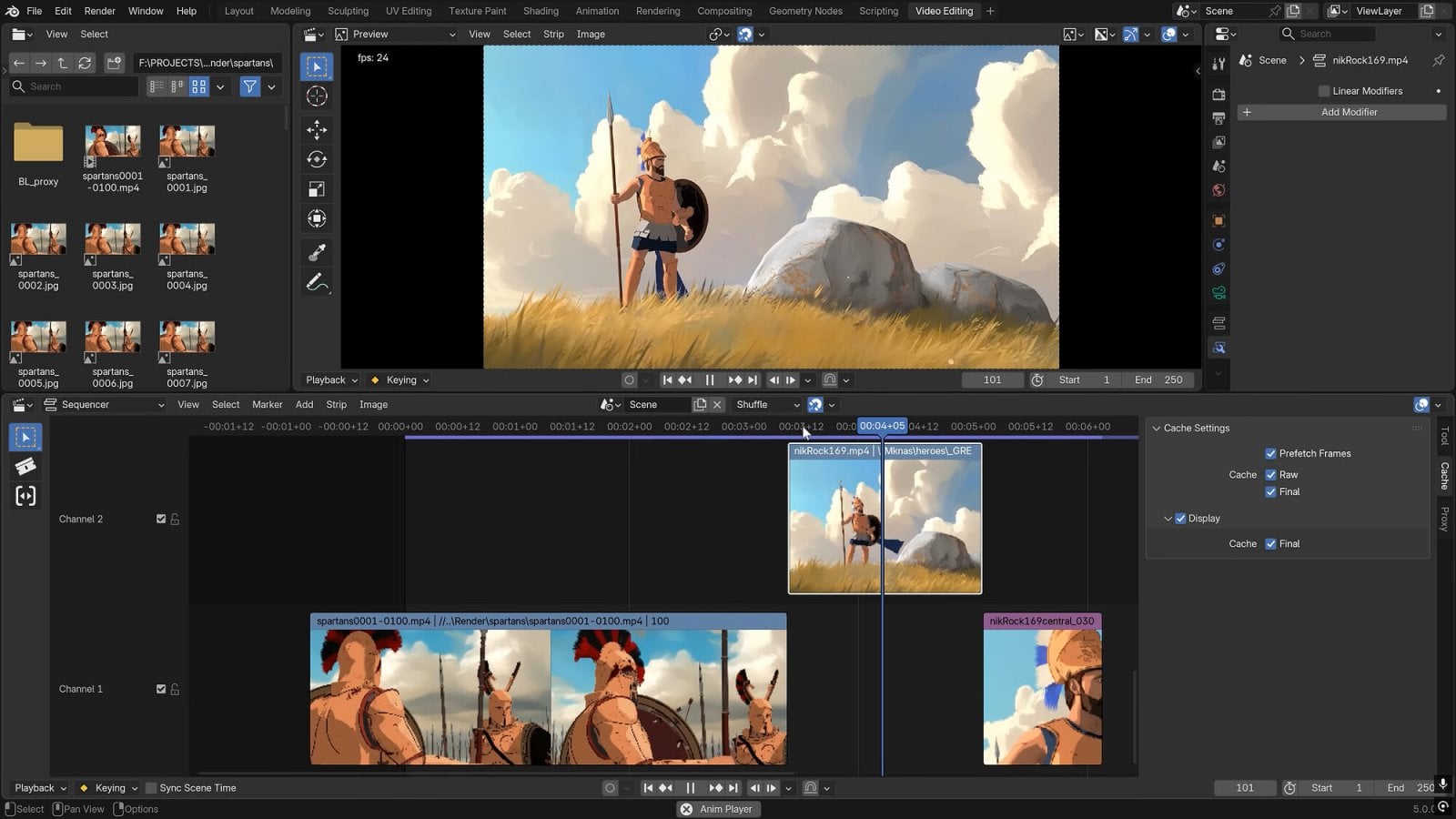This screenshot has width=1456, height=819.
Task: Open the display settings dropdown in file browser
Action: coord(220,86)
